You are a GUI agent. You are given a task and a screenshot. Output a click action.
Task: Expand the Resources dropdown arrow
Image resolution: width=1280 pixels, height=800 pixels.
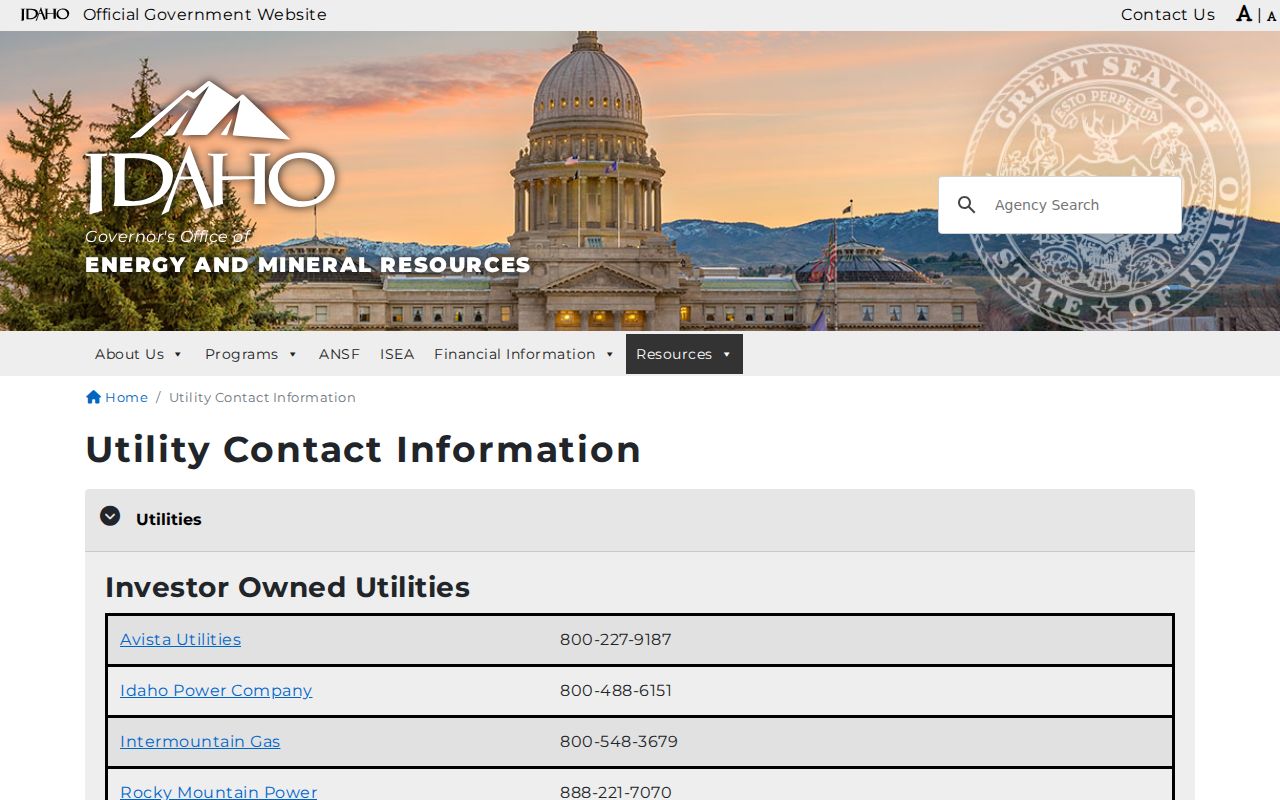(x=727, y=355)
